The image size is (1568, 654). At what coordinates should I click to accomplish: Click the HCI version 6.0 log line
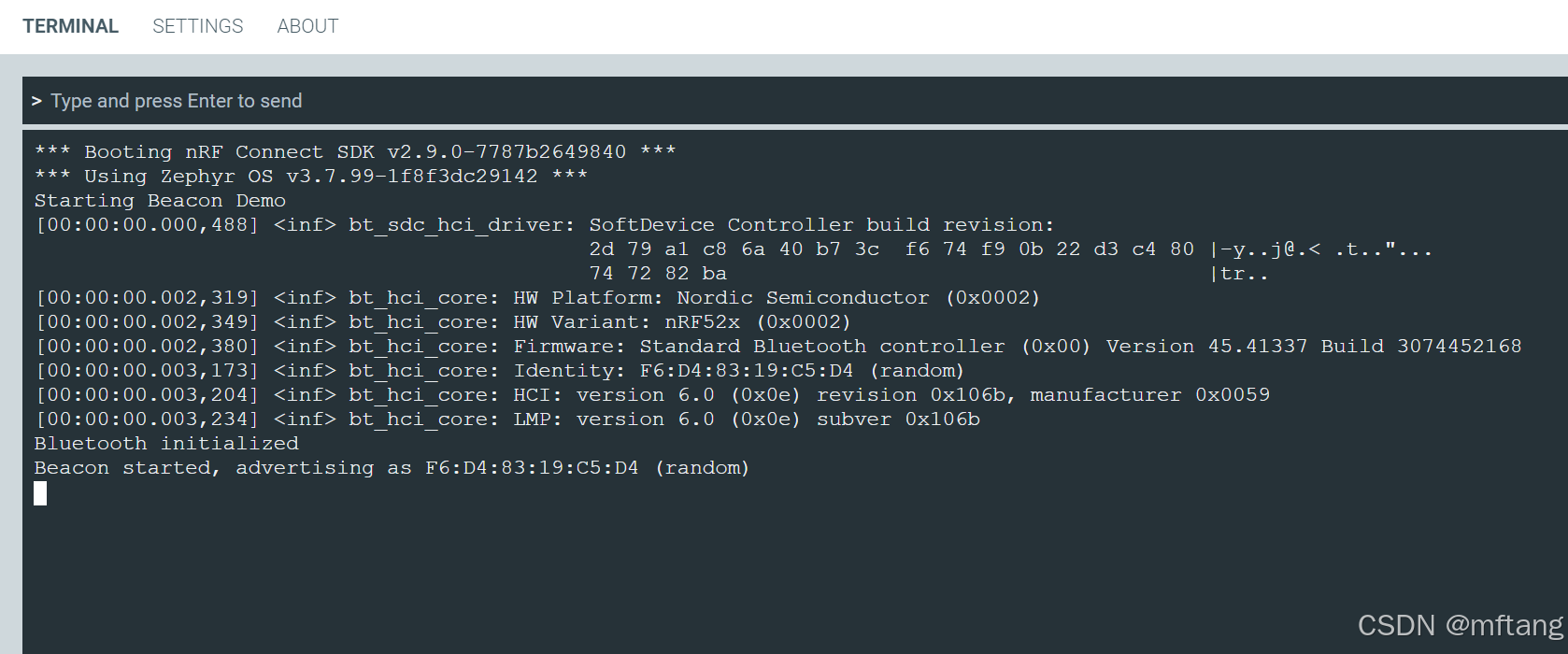pos(654,394)
